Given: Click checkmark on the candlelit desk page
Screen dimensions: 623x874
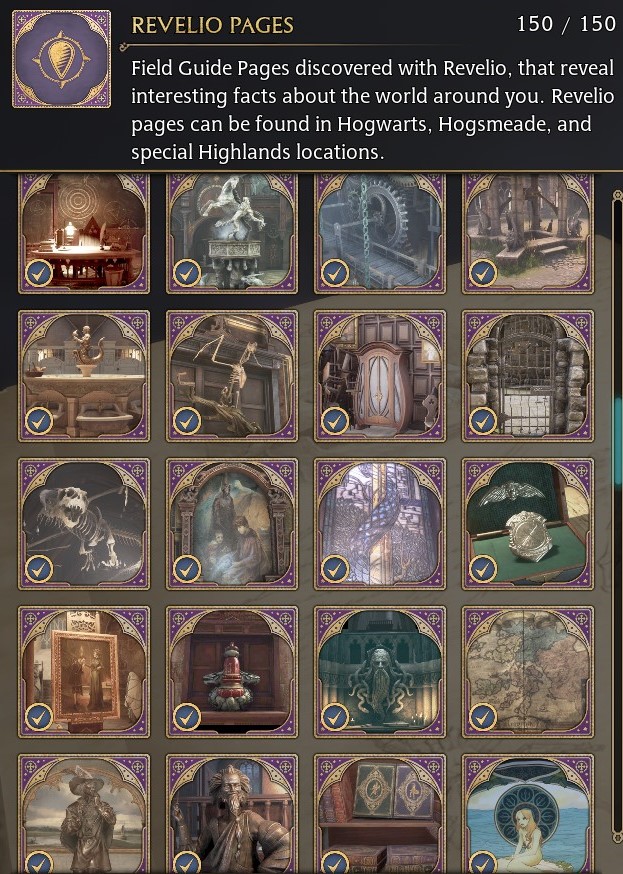Looking at the screenshot, I should (x=39, y=273).
